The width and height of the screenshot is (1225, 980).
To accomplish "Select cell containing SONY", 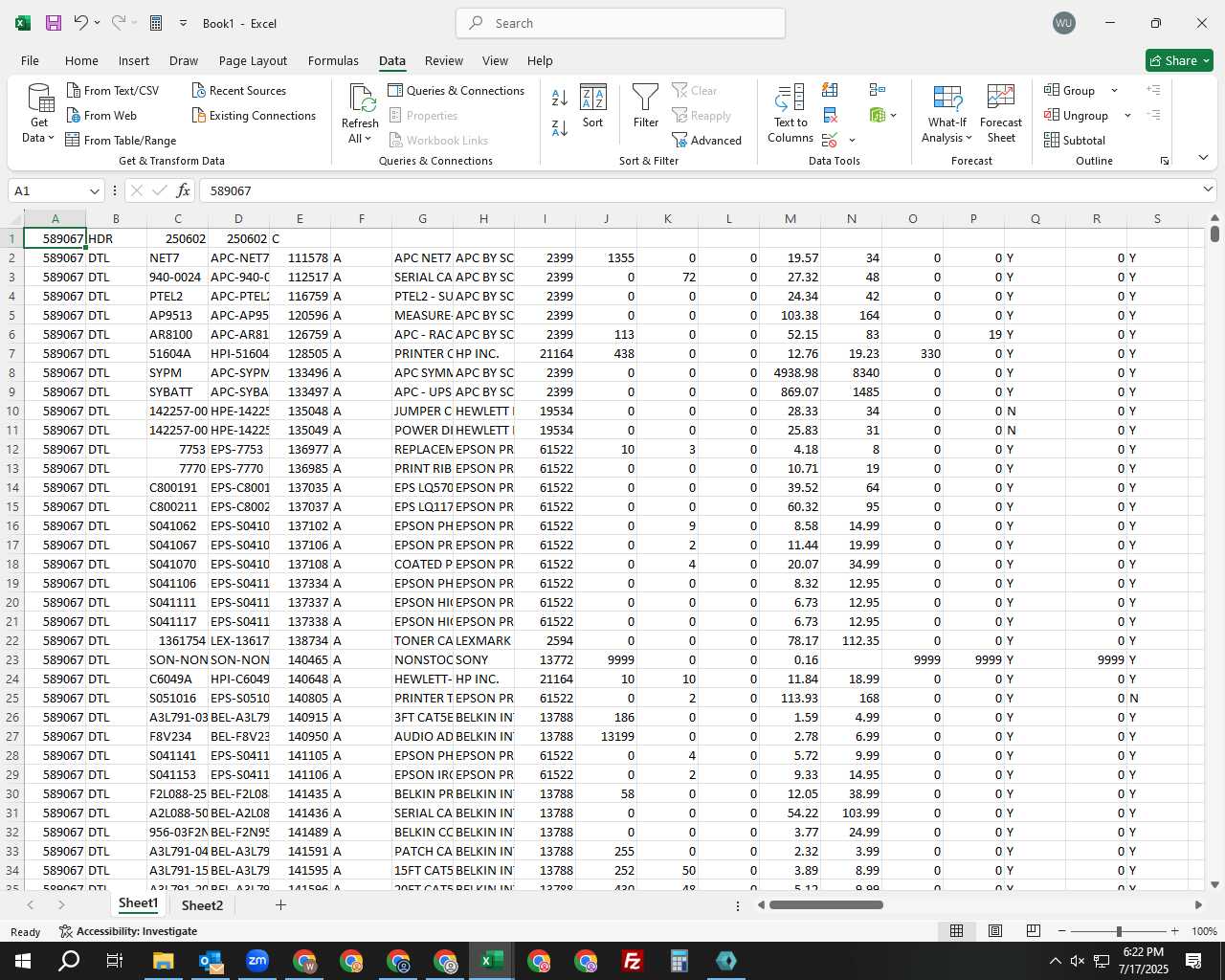I will (x=483, y=659).
